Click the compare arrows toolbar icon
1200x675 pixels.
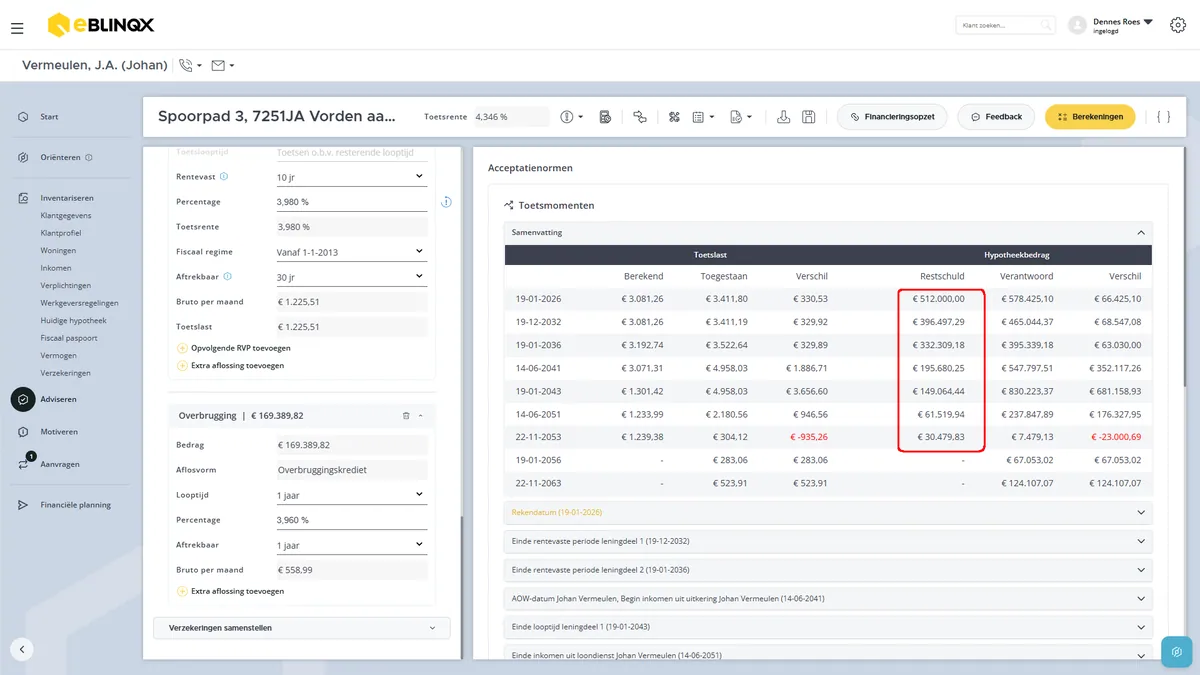640,117
